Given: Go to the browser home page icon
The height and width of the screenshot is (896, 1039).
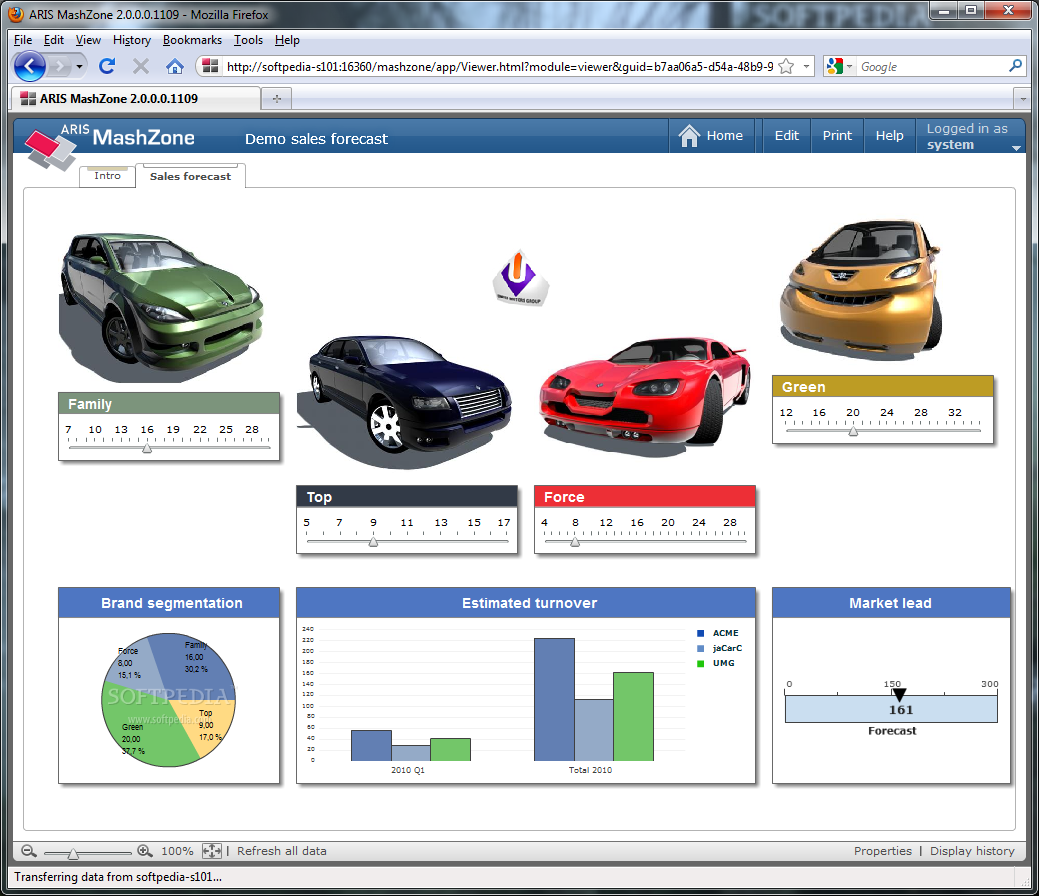Looking at the screenshot, I should (174, 66).
